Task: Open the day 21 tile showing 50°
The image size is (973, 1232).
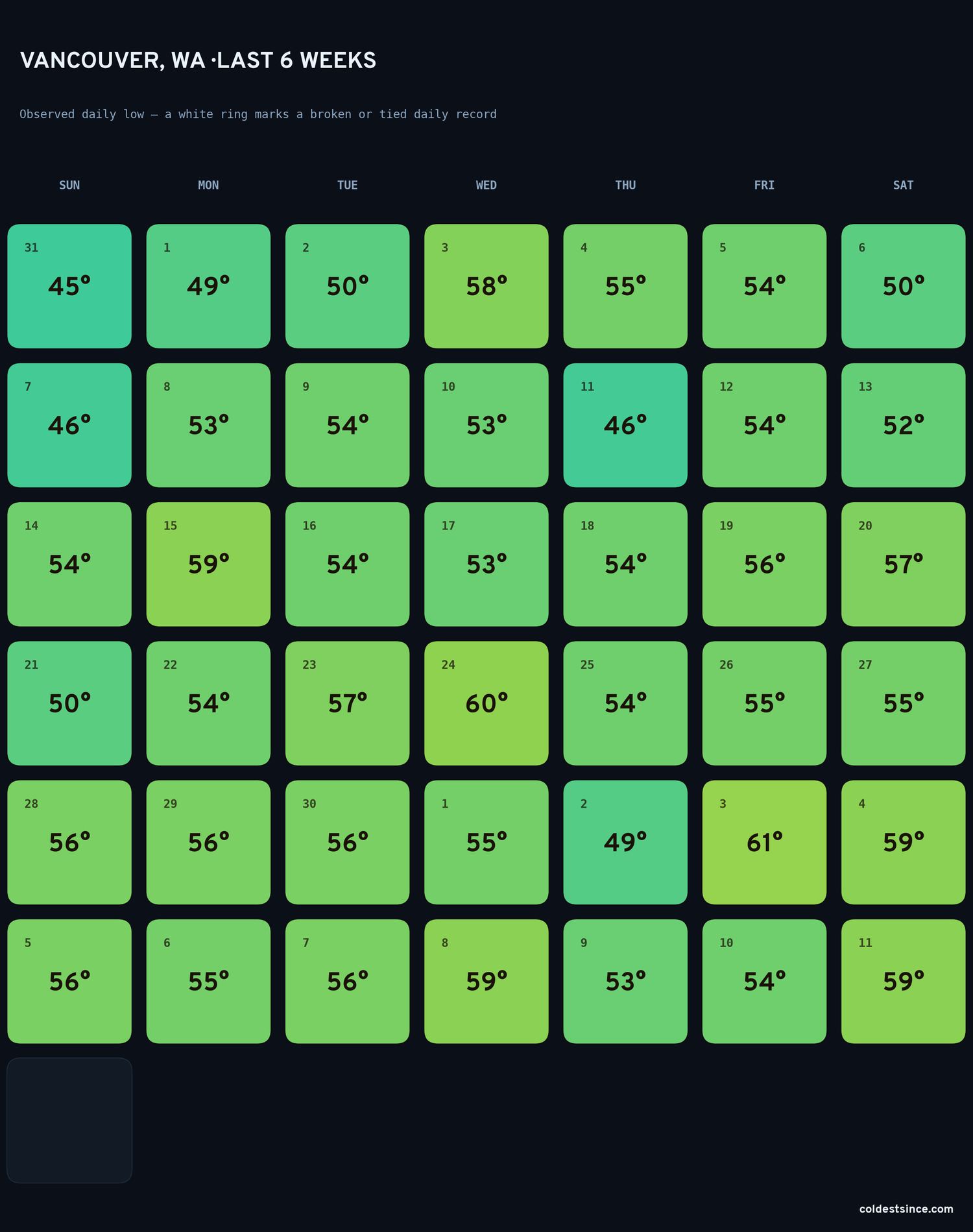Action: (69, 703)
